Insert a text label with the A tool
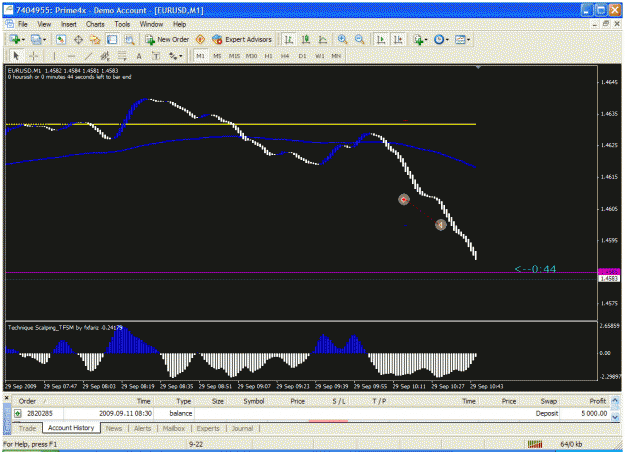625x452 pixels. pyautogui.click(x=139, y=56)
